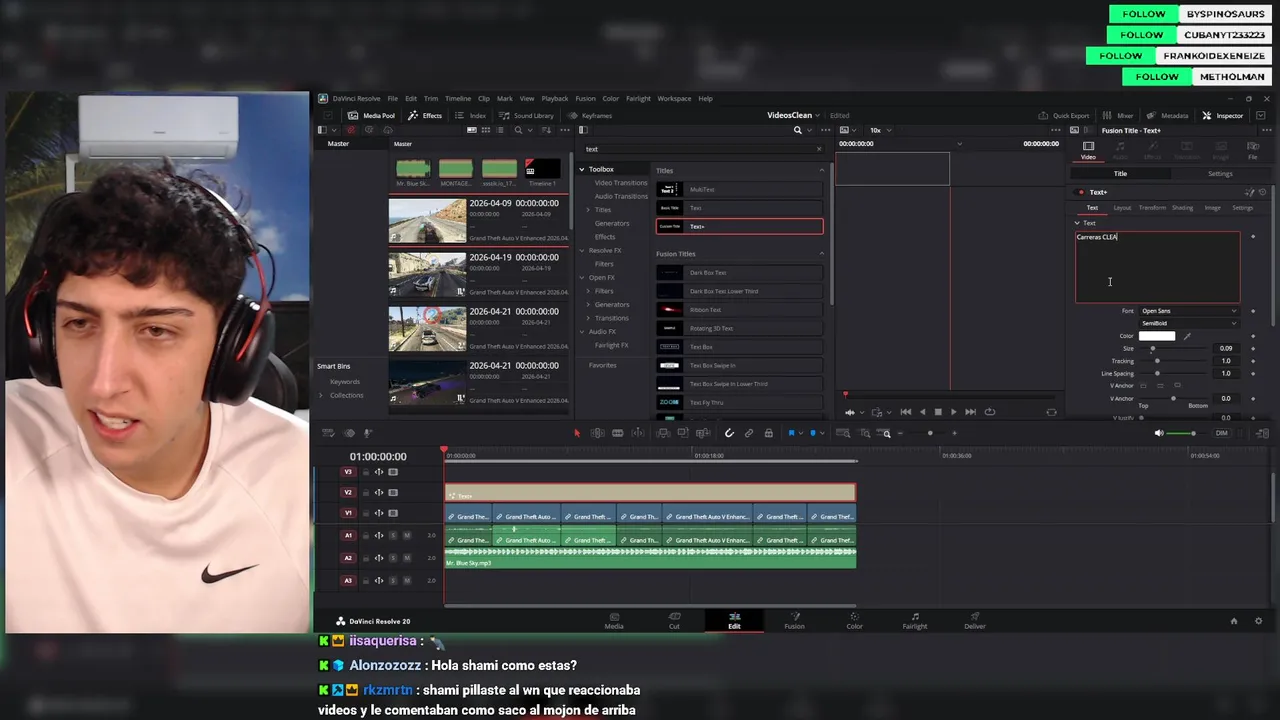The image size is (1280, 720).
Task: Disable video track V3 with its toggle
Action: click(393, 472)
